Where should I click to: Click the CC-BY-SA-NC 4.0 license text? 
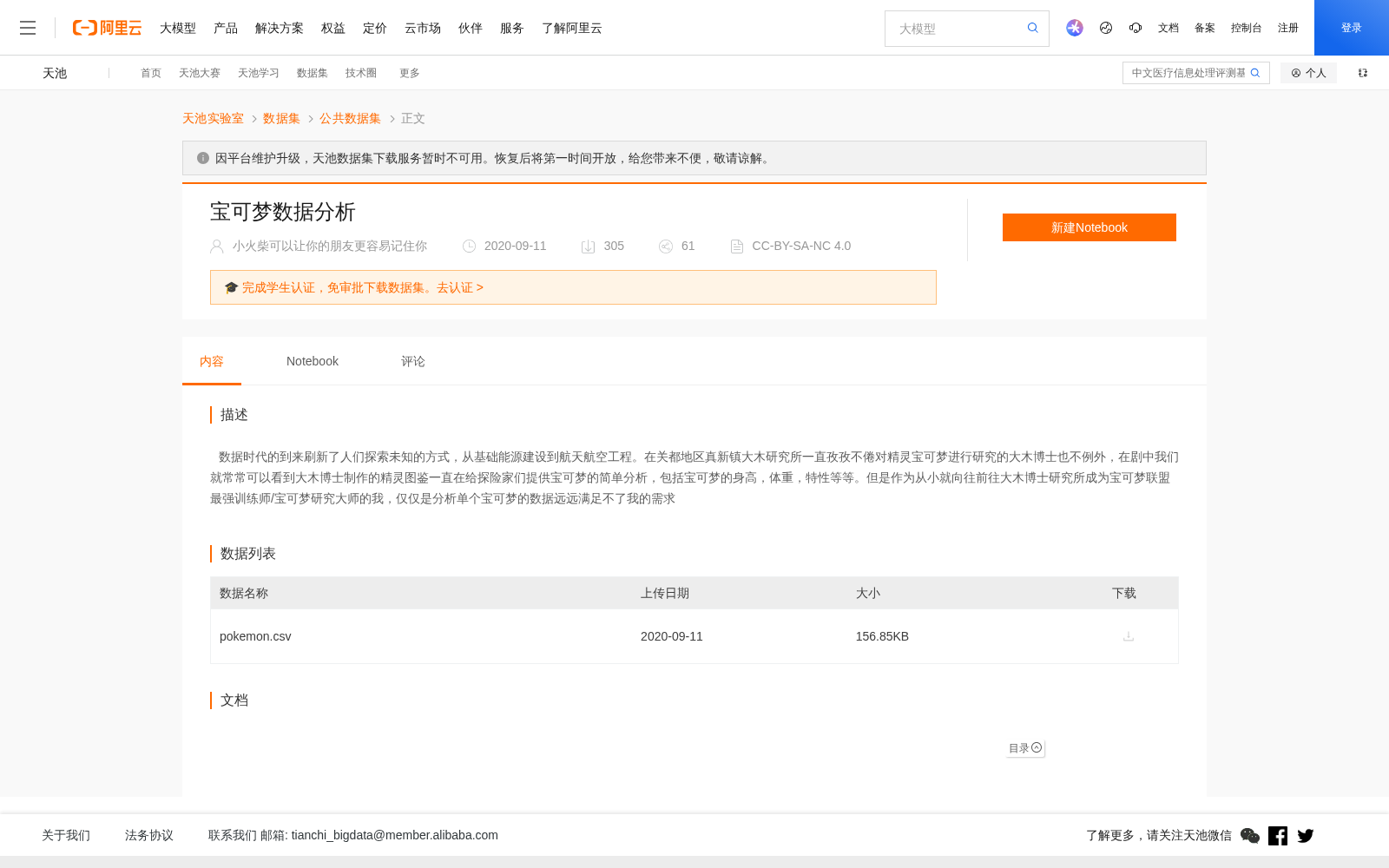pos(801,246)
